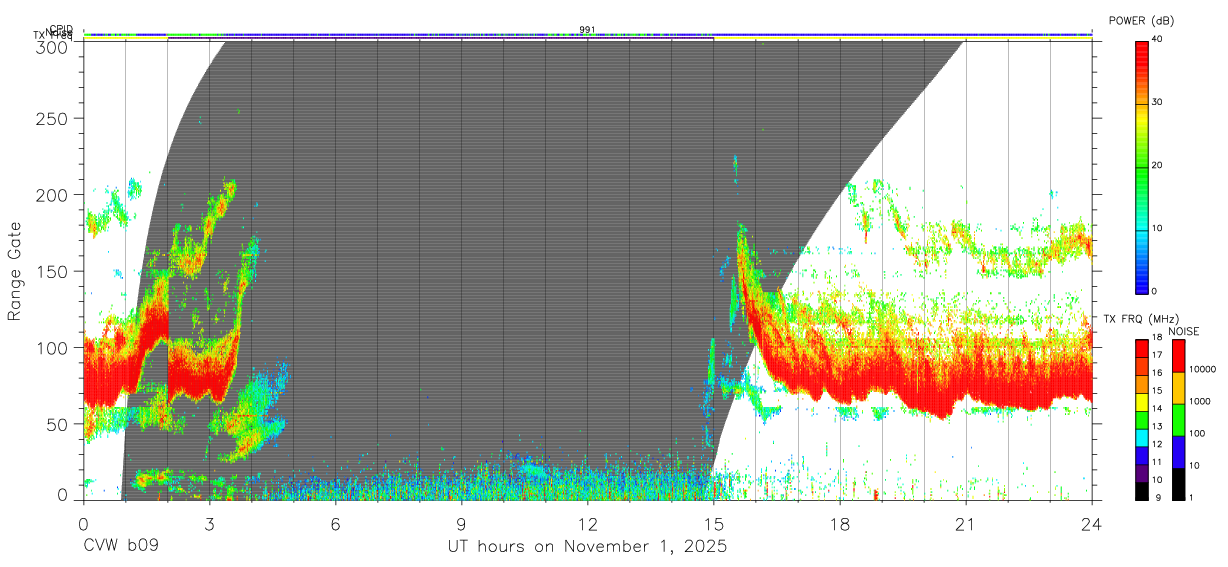Click the POWER (dB) gradient color bar
The height and width of the screenshot is (567, 1228).
(1141, 166)
